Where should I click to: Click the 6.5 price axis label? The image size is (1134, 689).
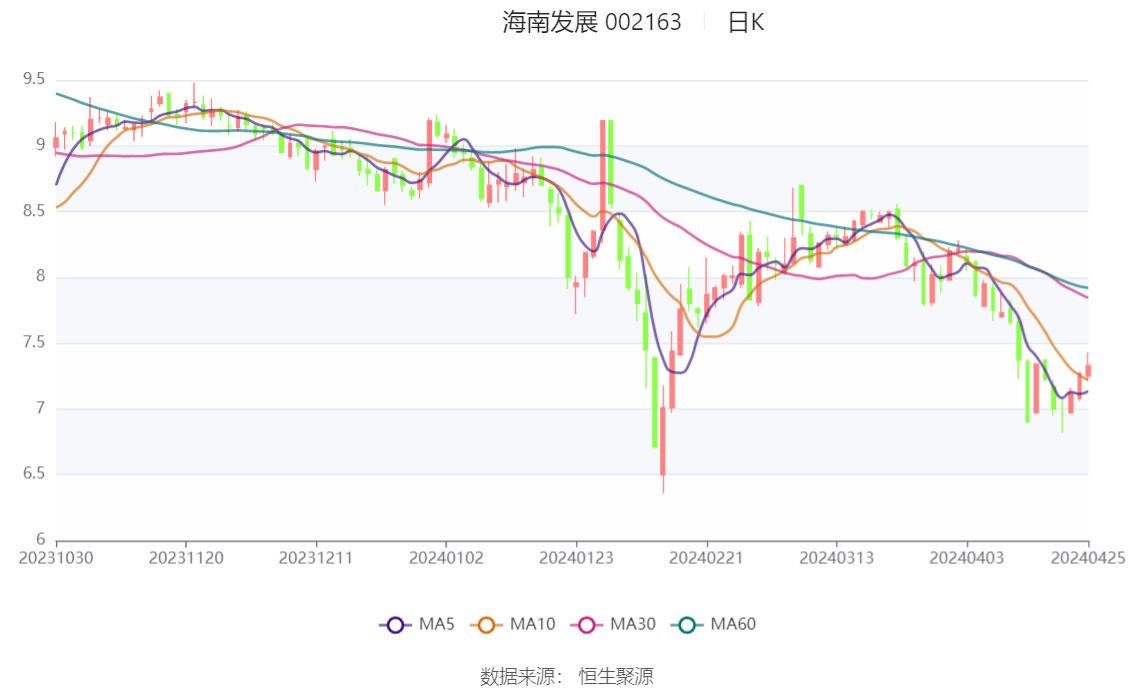pos(34,474)
